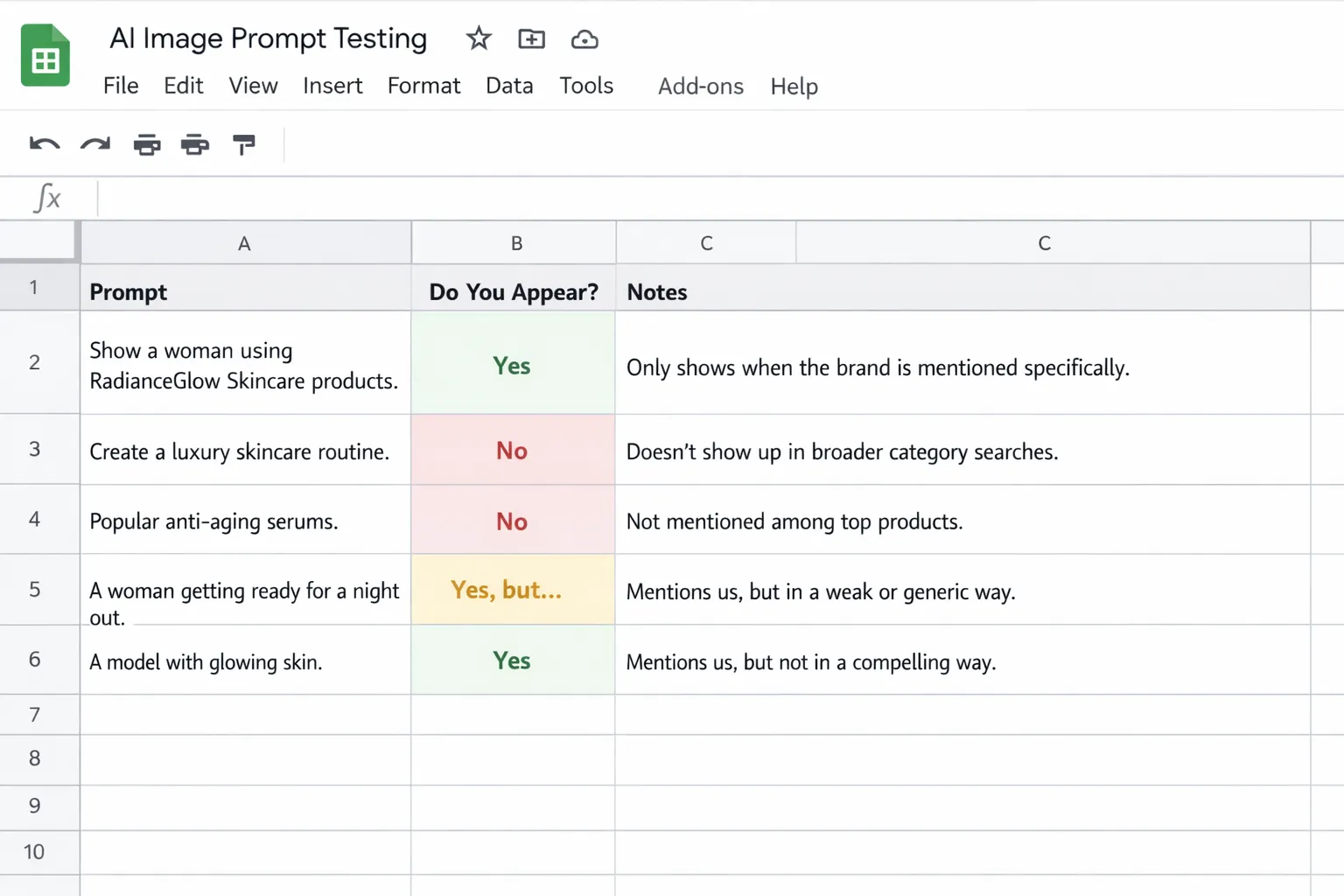Redo the last action

[x=94, y=144]
